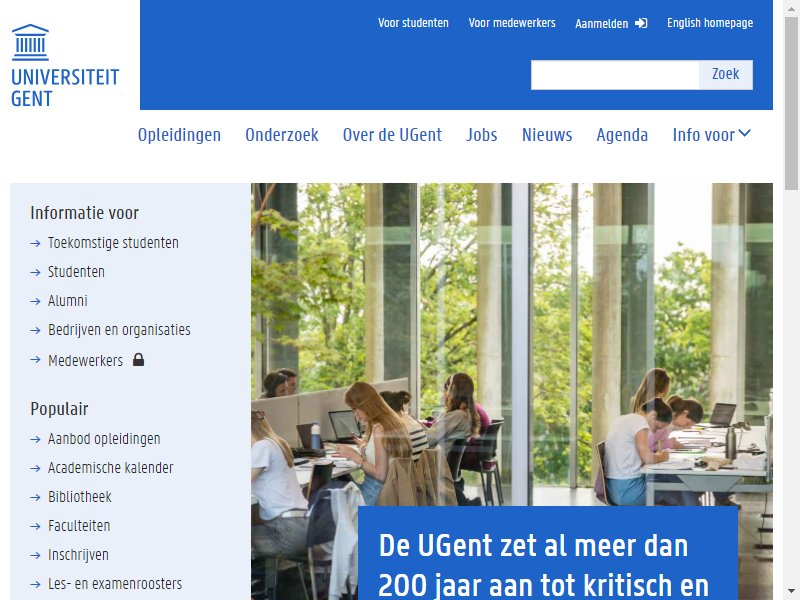Image resolution: width=800 pixels, height=600 pixels.
Task: Click the scroll down arrow of scrollbar
Action: (791, 592)
